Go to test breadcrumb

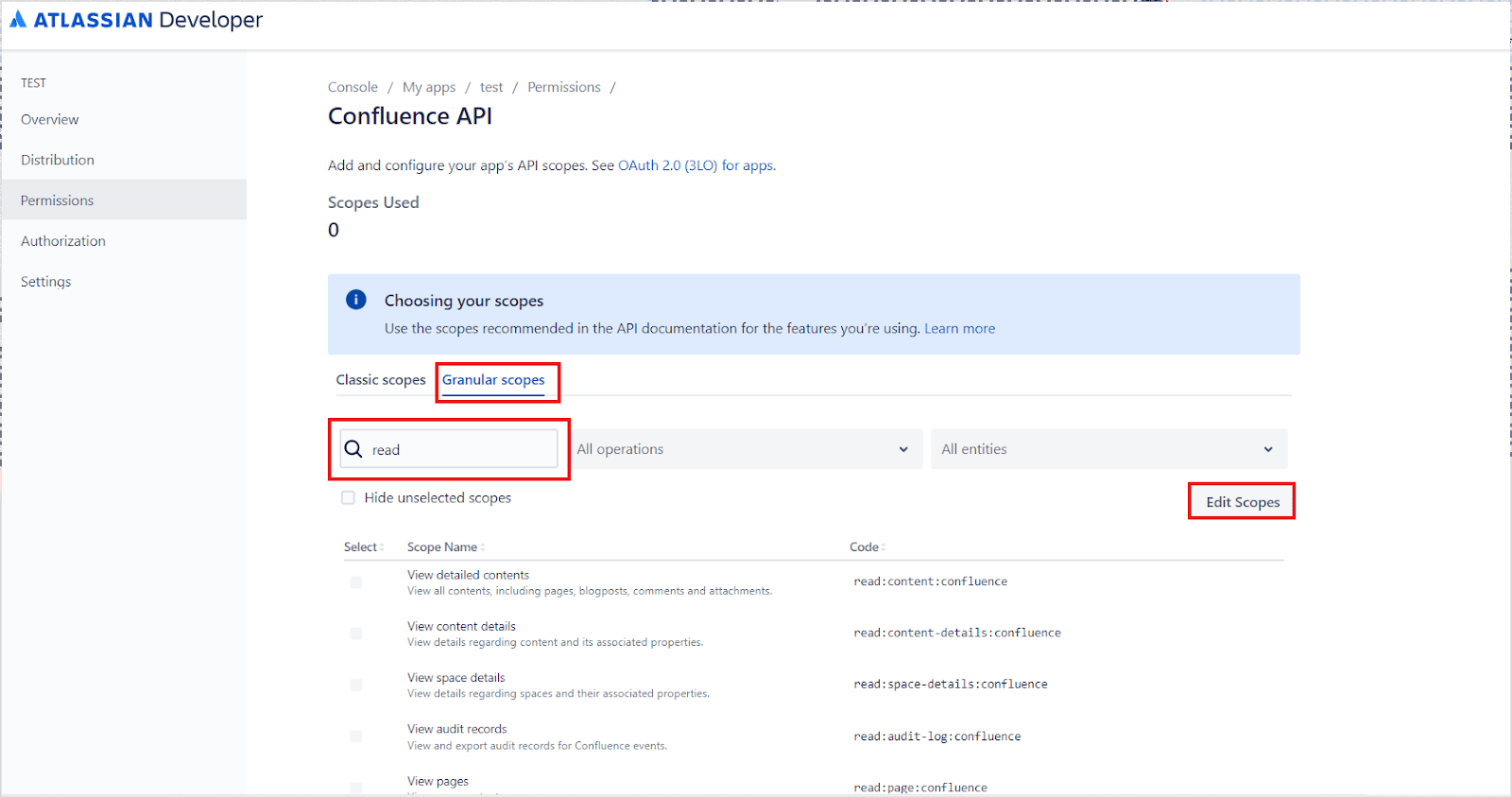coord(491,87)
